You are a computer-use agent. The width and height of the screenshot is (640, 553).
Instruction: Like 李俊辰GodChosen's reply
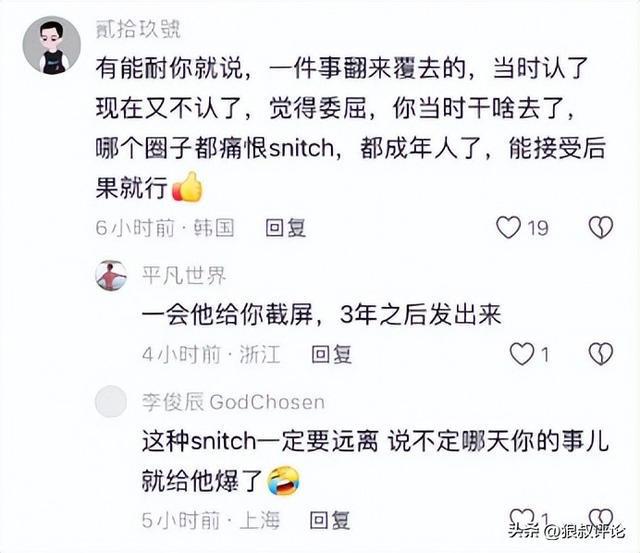pos(522,517)
